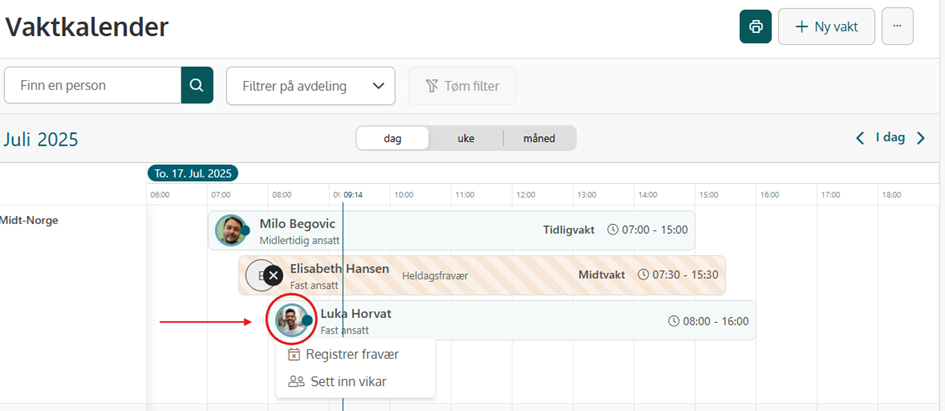The image size is (945, 411).
Task: Click the clock icon in Luka Horvat's shift
Action: coord(674,321)
